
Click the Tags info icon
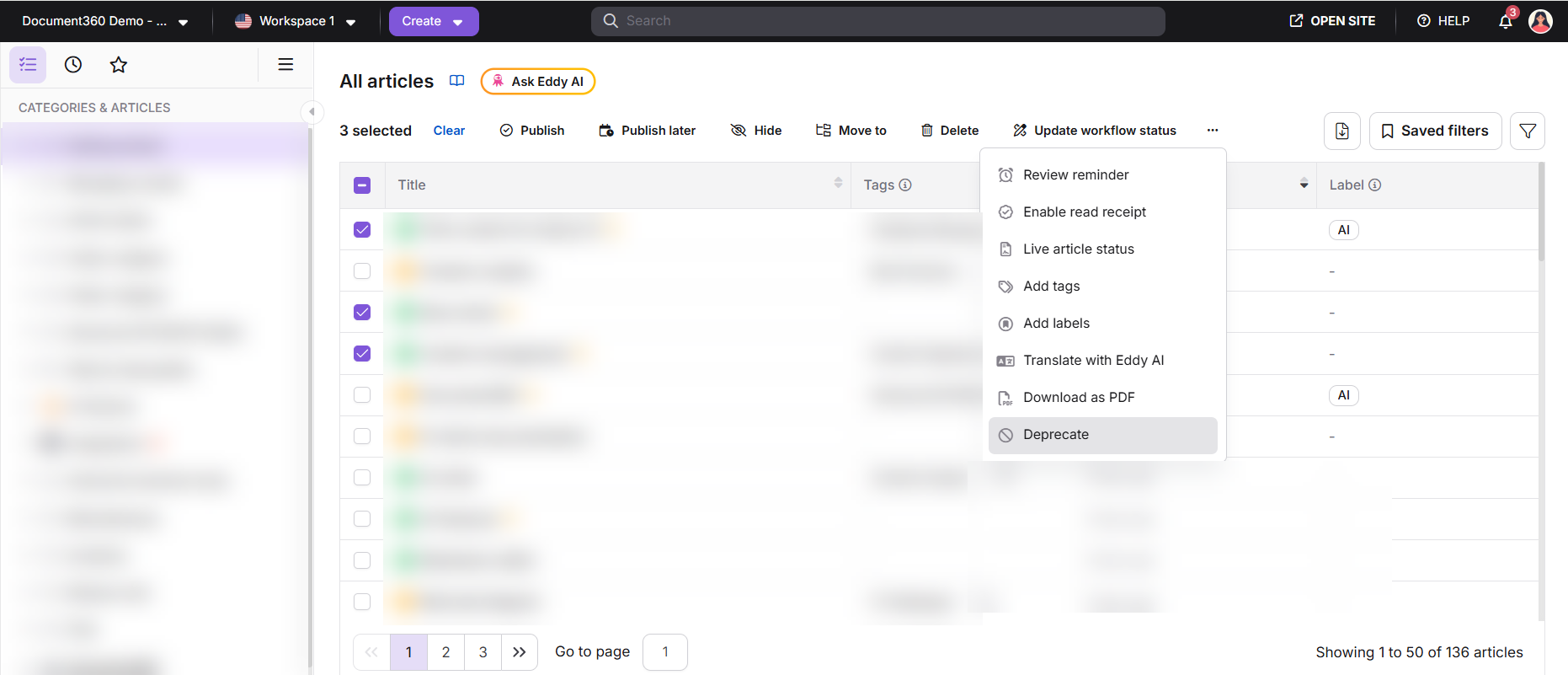tap(905, 185)
